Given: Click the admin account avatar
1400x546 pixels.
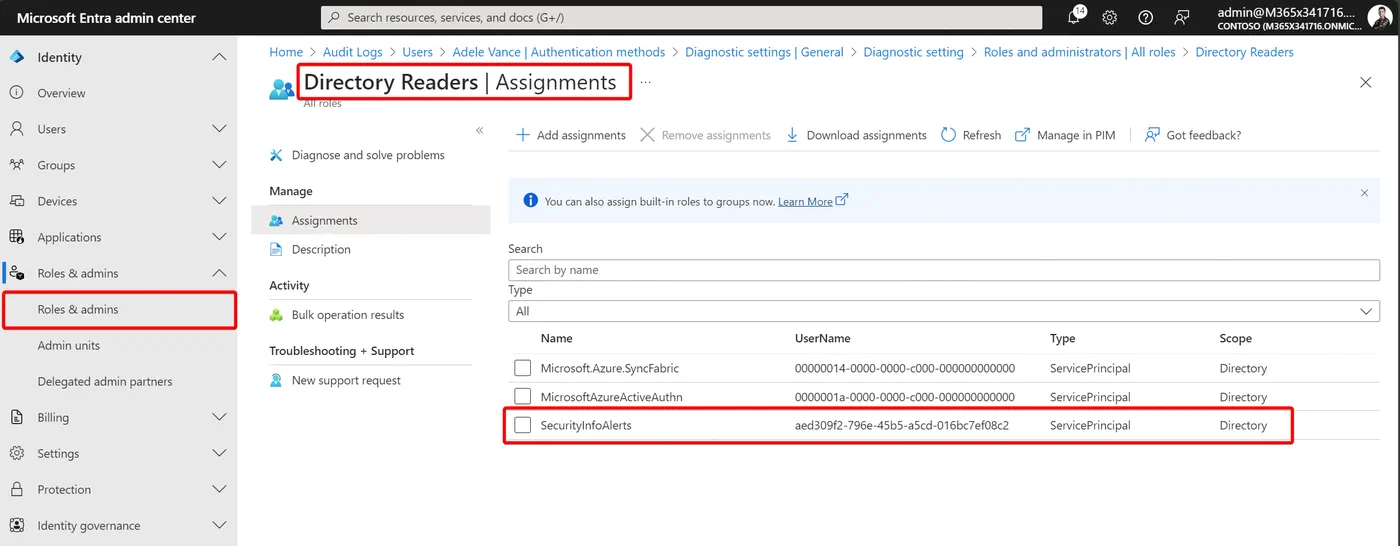Looking at the screenshot, I should coord(1379,17).
